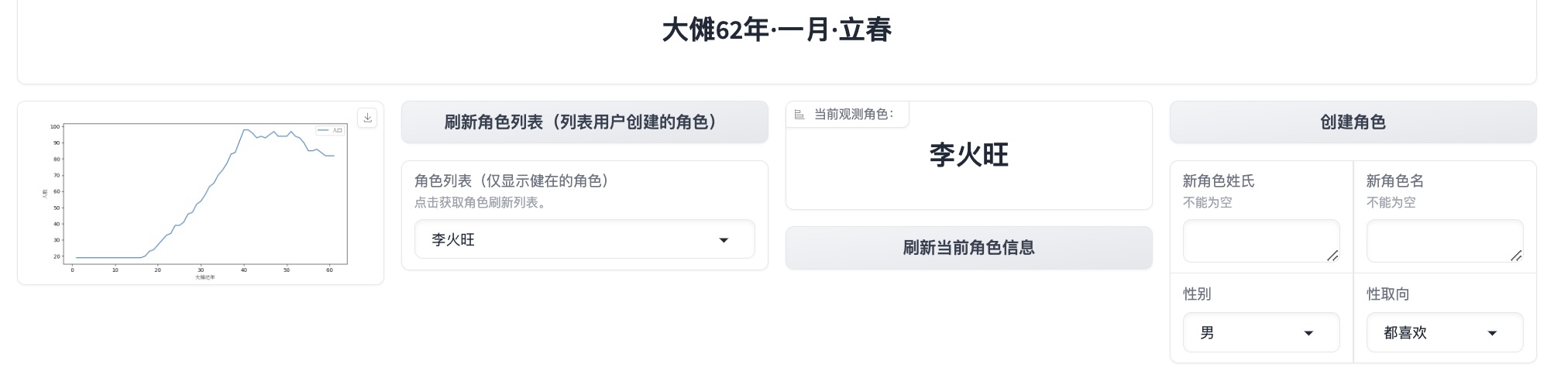The height and width of the screenshot is (378, 1568).
Task: Download the population chart image
Action: click(367, 118)
